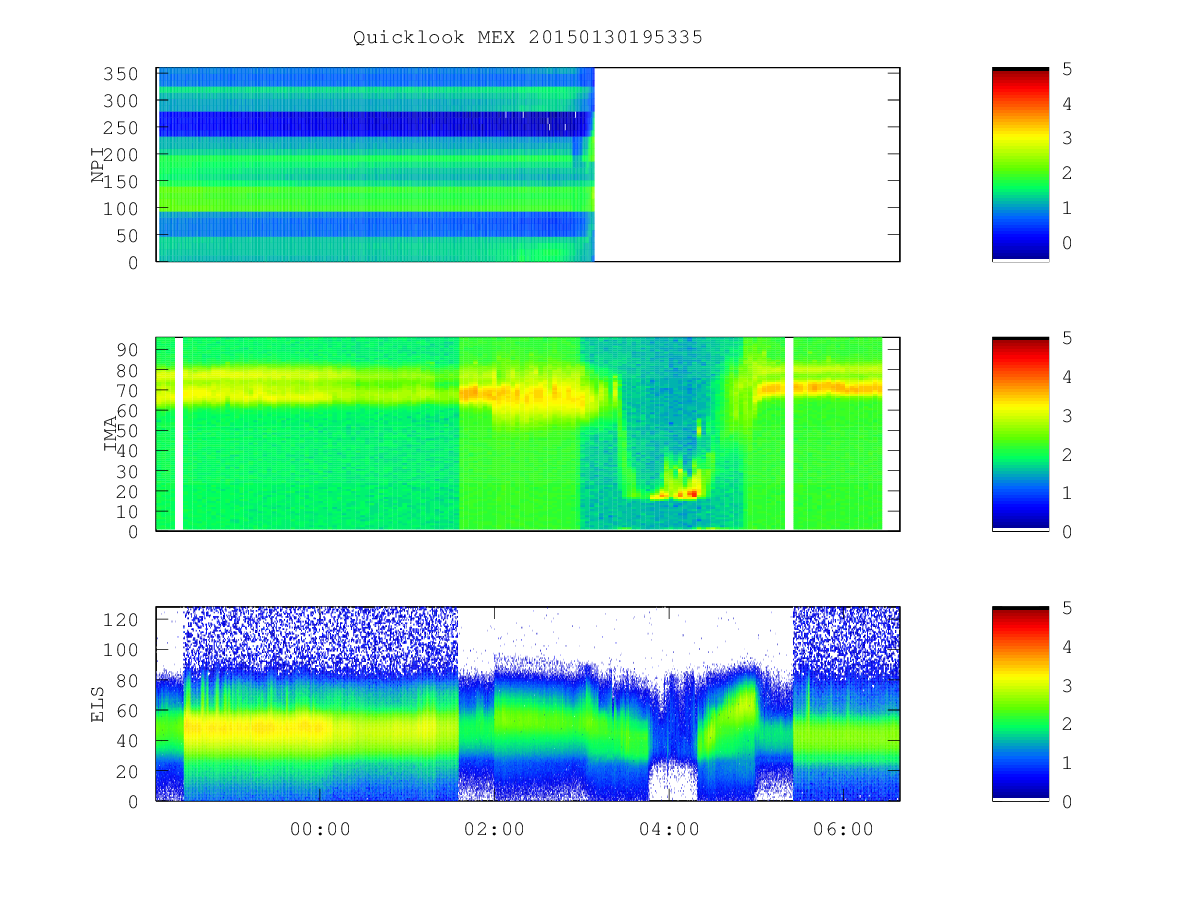
Task: Click the 04:00 time axis label
Action: pos(669,829)
